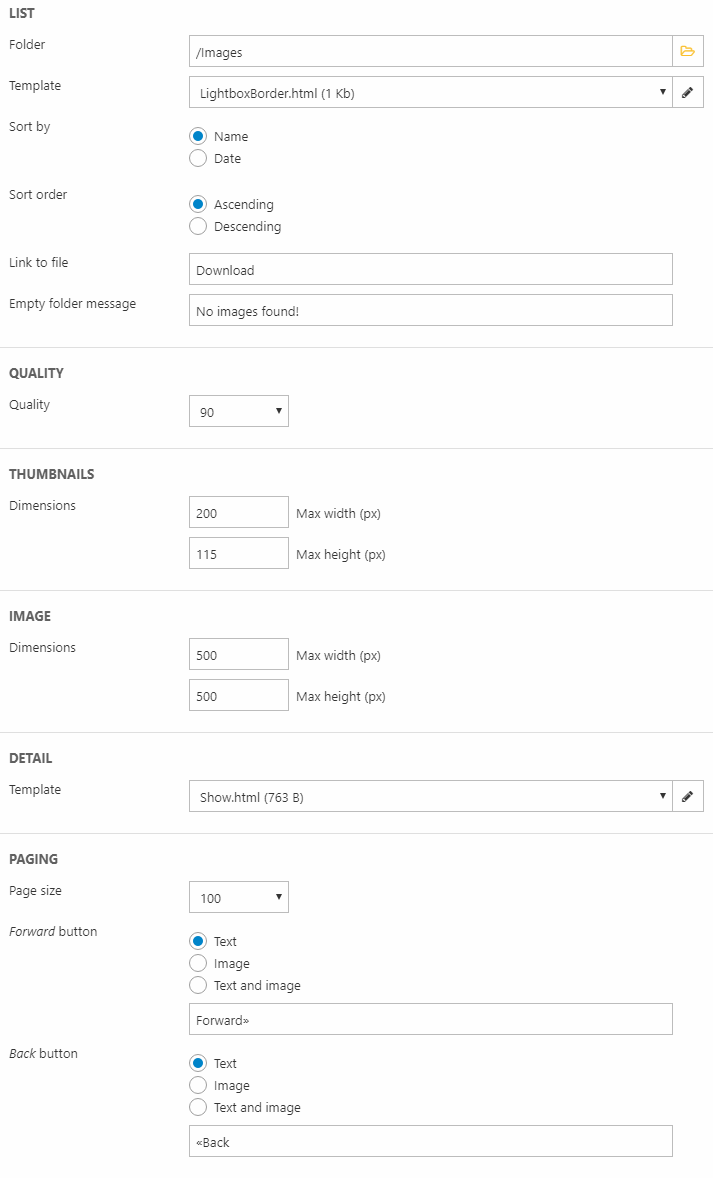713x1178 pixels.
Task: Expand the Page size dropdown
Action: (x=239, y=898)
